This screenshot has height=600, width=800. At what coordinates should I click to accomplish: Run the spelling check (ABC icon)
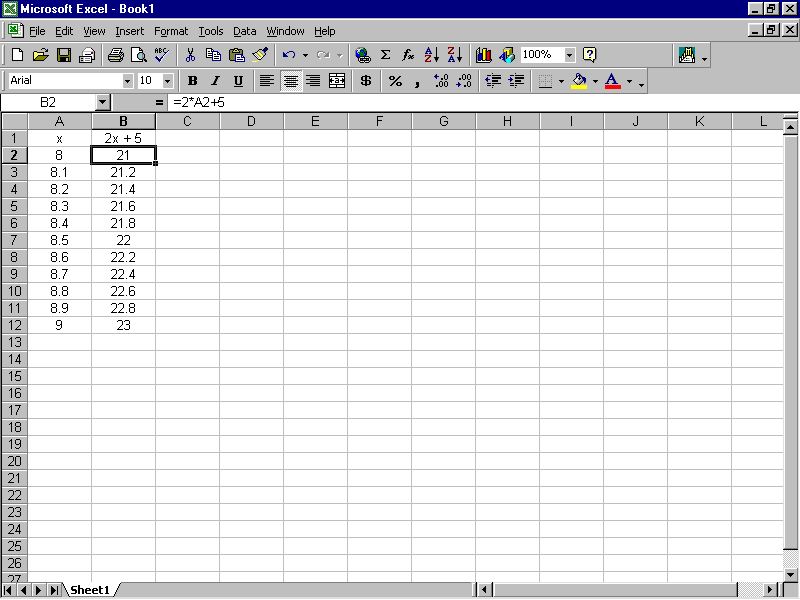click(161, 55)
